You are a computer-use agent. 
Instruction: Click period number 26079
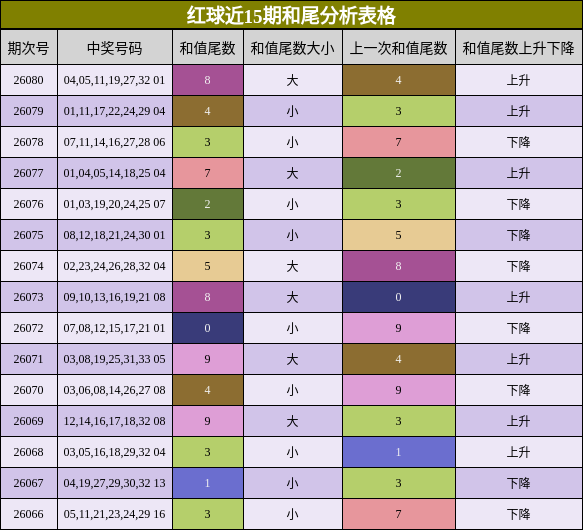[29, 111]
